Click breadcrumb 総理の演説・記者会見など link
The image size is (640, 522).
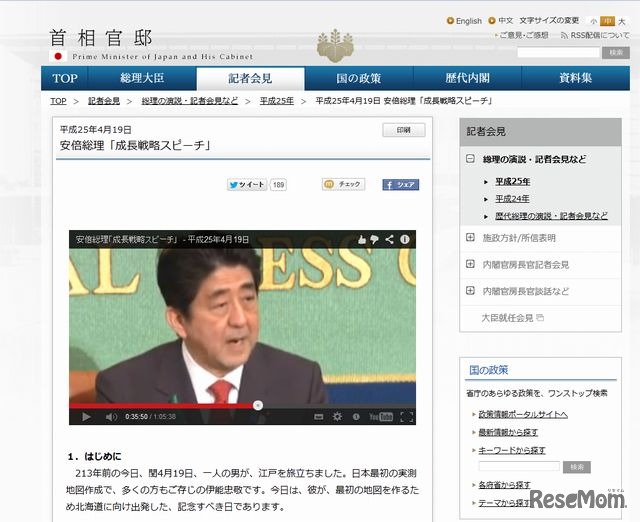click(190, 101)
